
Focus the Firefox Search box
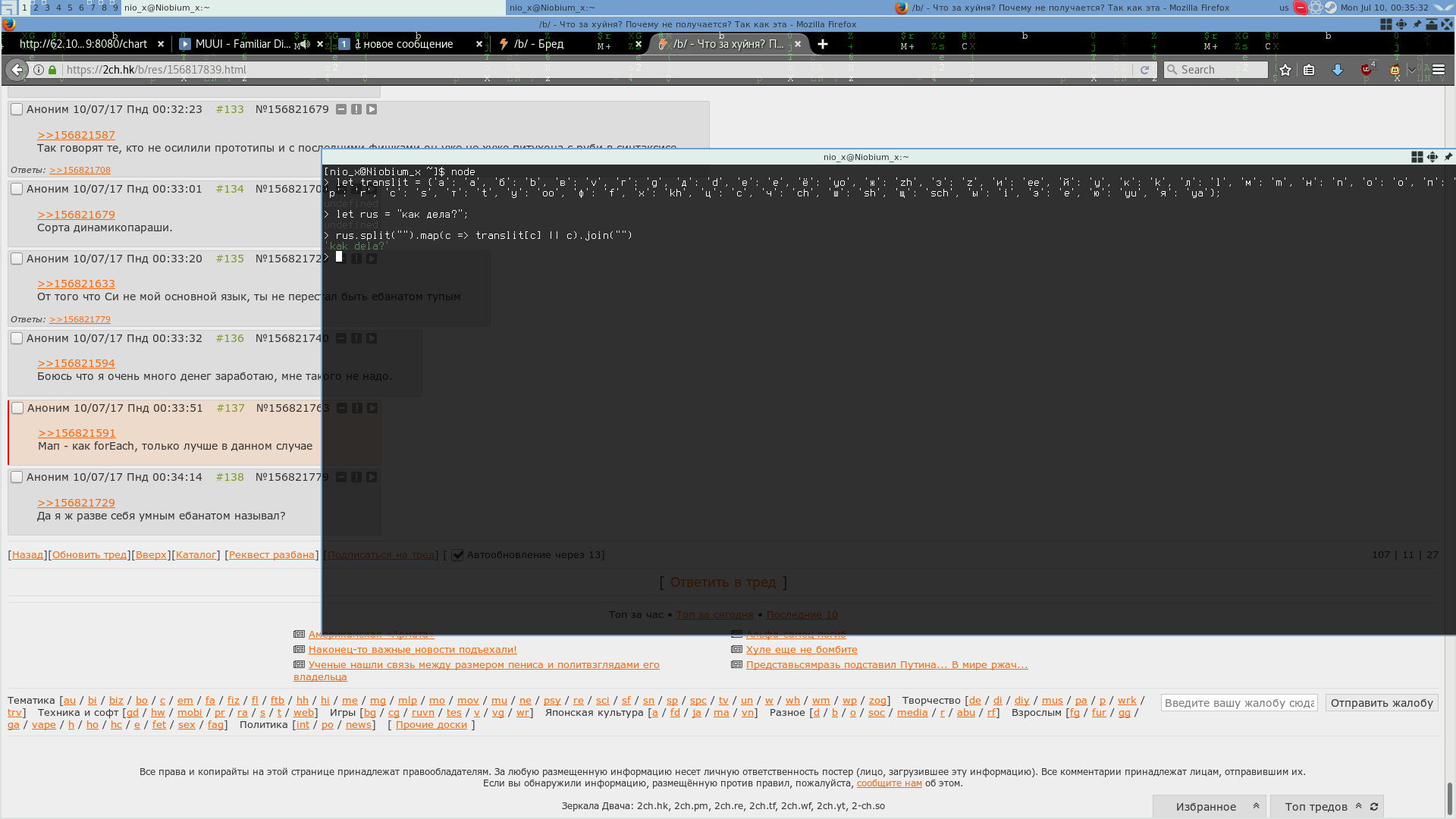point(1216,70)
